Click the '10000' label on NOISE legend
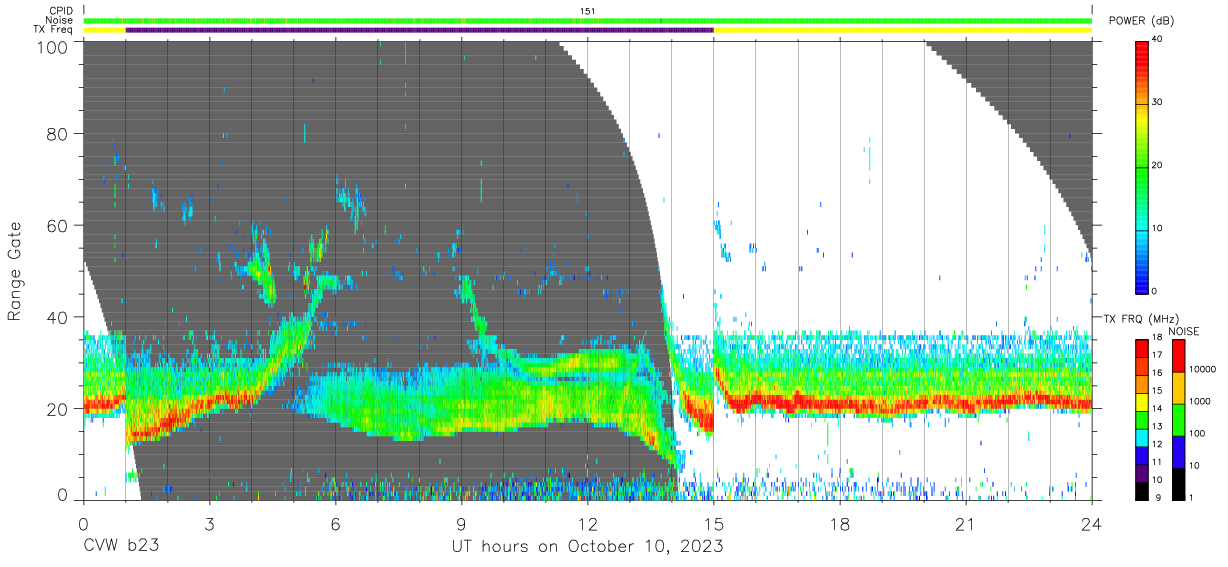 pyautogui.click(x=1202, y=369)
